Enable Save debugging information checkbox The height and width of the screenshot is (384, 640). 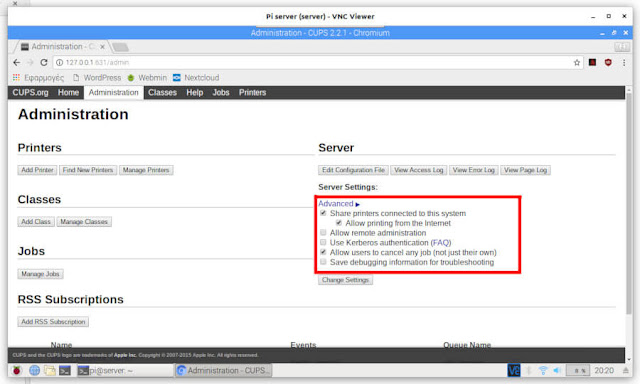[x=323, y=262]
